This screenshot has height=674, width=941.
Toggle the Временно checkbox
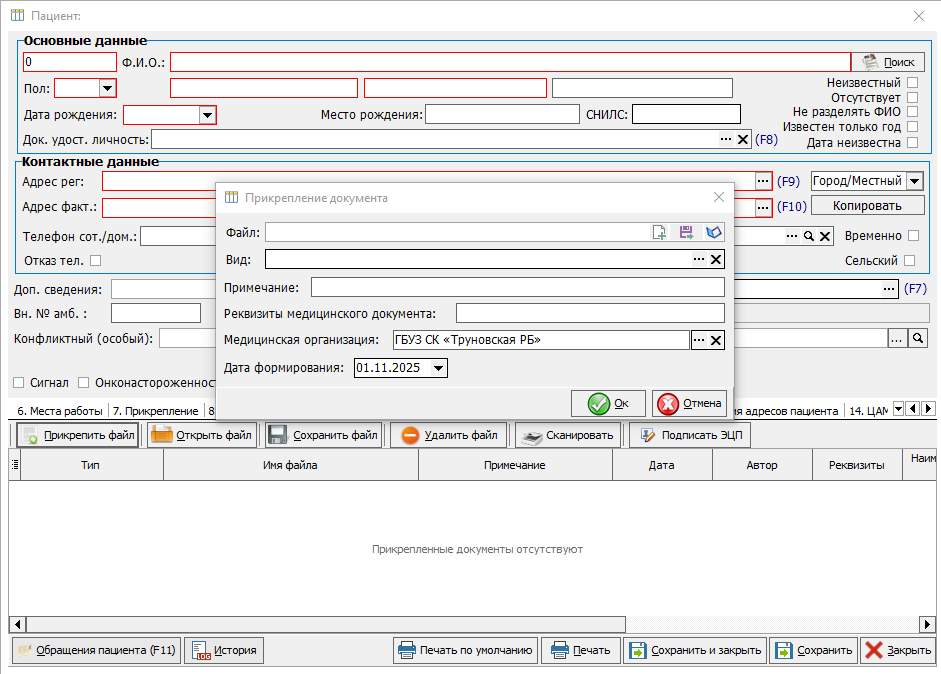912,236
